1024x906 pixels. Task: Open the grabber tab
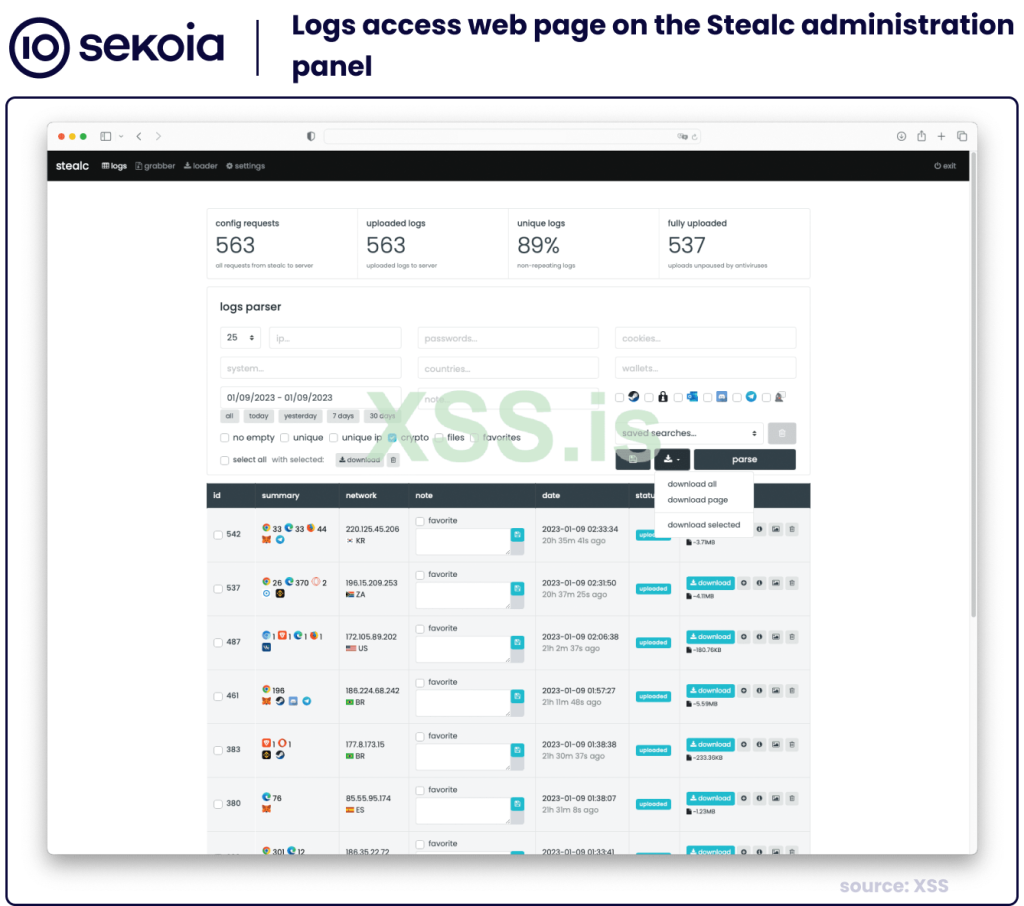(x=155, y=166)
